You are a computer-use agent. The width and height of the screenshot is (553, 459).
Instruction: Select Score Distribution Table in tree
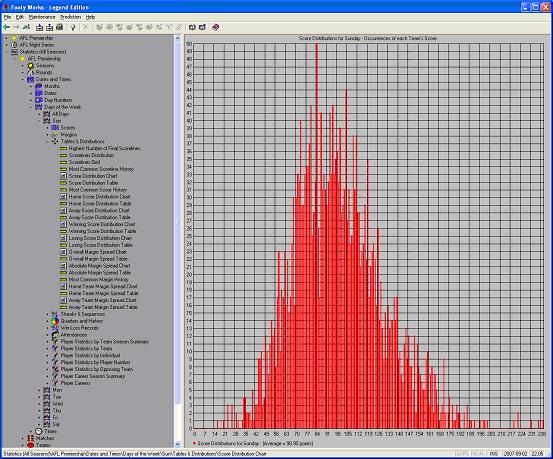click(x=93, y=183)
